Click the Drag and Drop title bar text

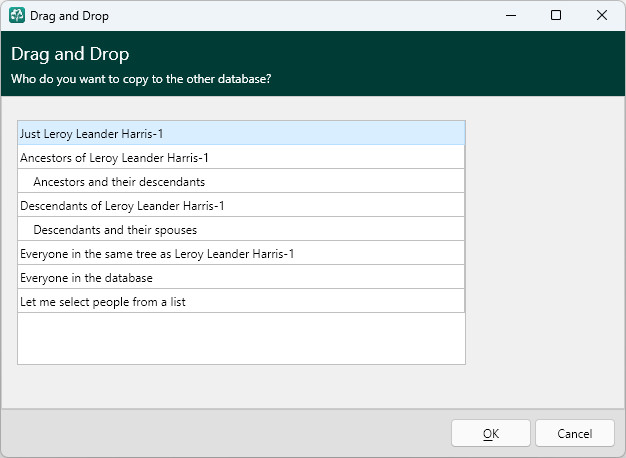pos(69,16)
